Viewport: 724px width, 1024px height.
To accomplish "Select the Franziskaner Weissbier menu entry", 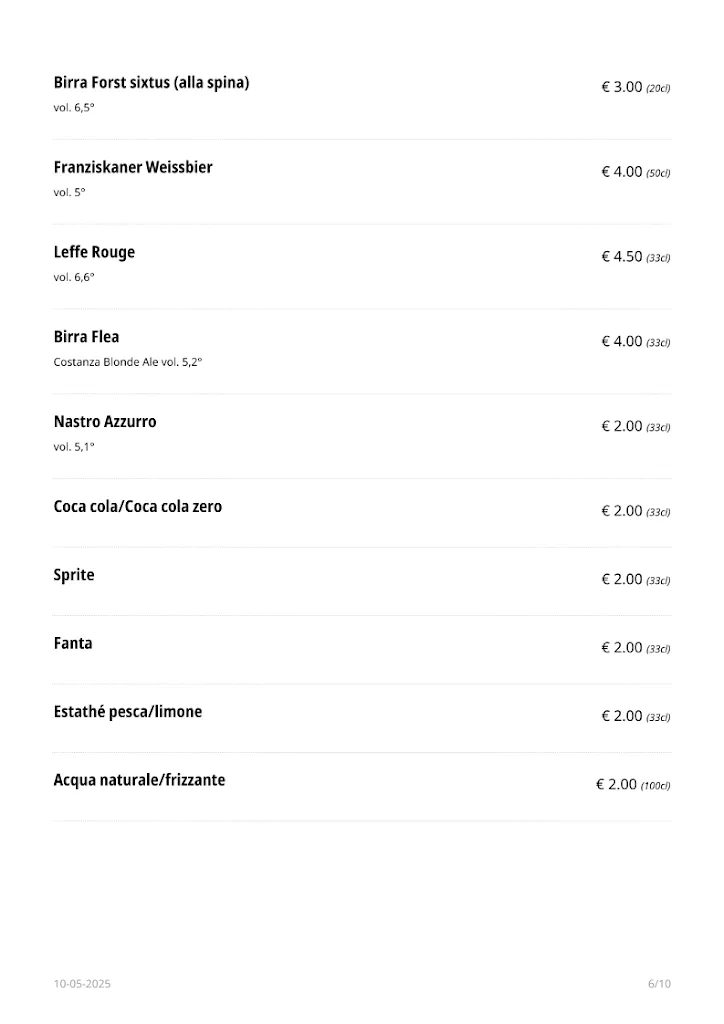I will pos(133,168).
